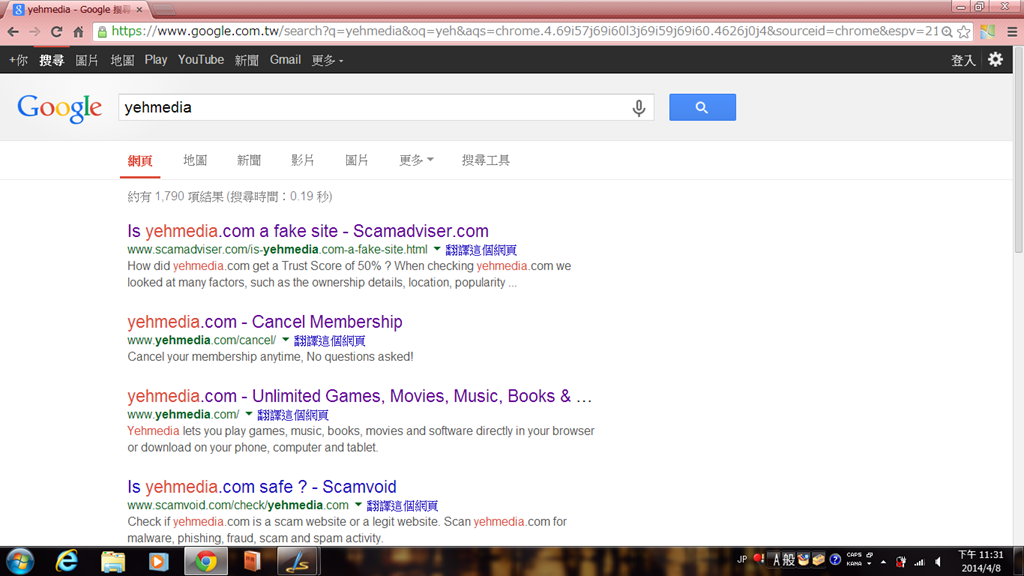Click 搜尋 in the black bar
Viewport: 1024px width, 576px height.
pyautogui.click(x=52, y=60)
